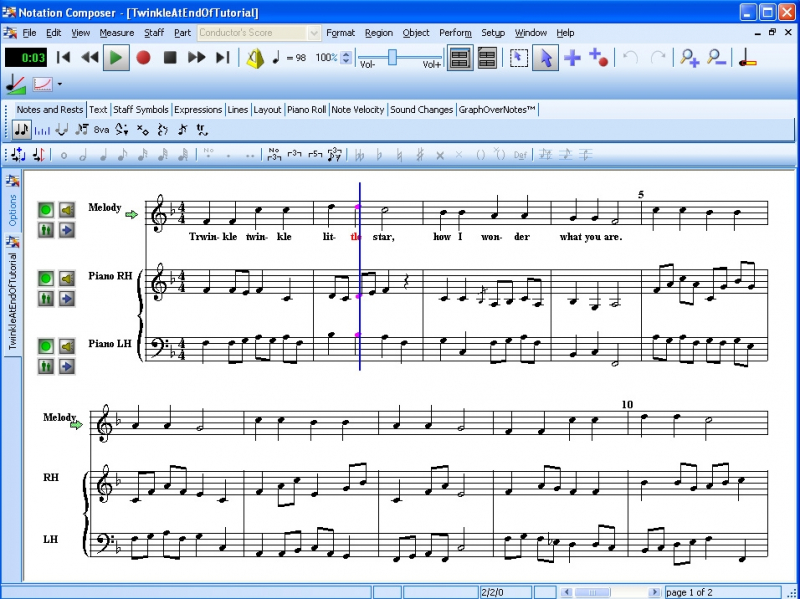Viewport: 800px width, 599px height.
Task: Toggle the Piano LH green play button
Action: click(46, 346)
